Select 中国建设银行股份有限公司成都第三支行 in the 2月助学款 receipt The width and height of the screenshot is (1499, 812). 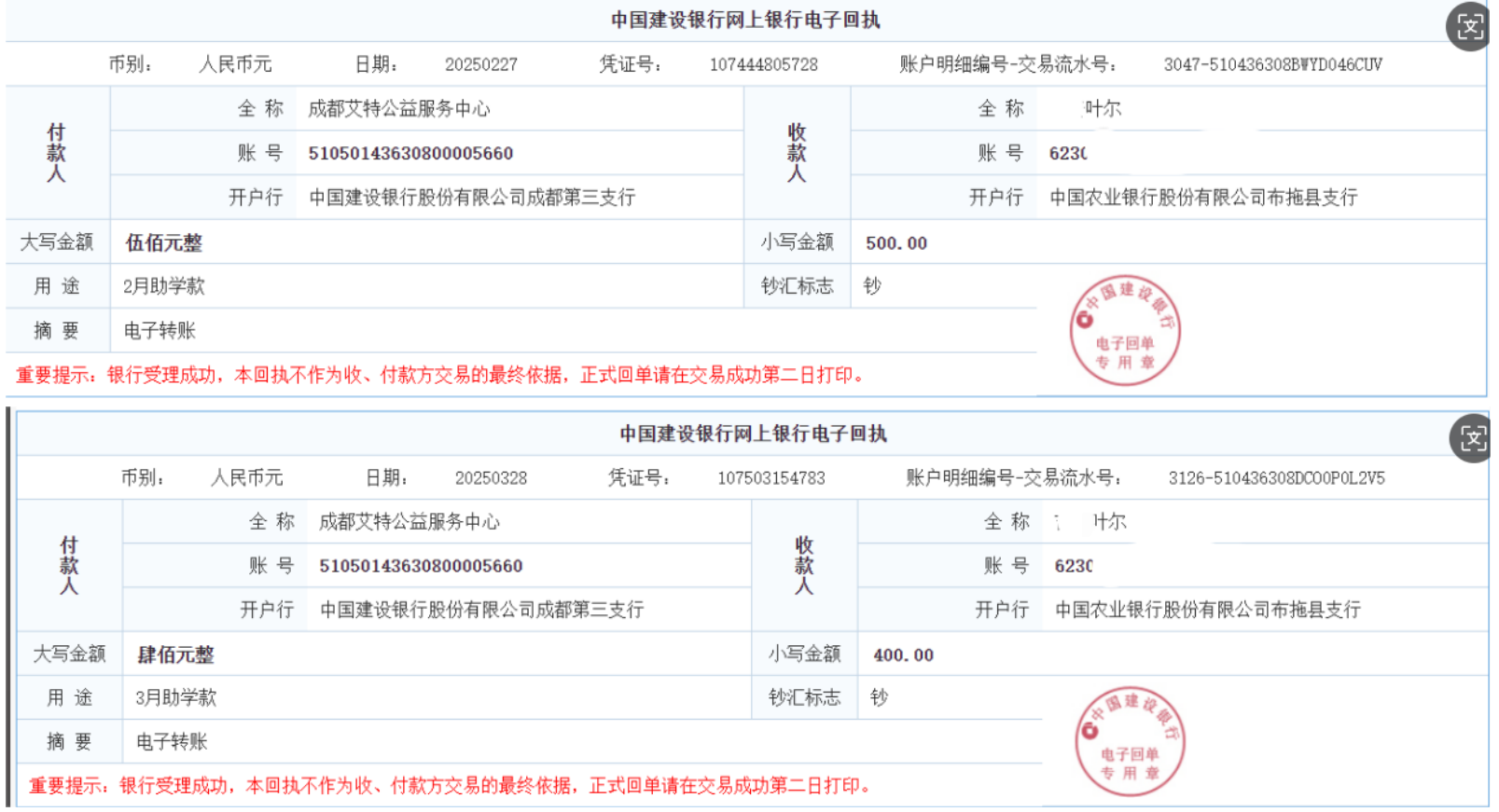[472, 198]
